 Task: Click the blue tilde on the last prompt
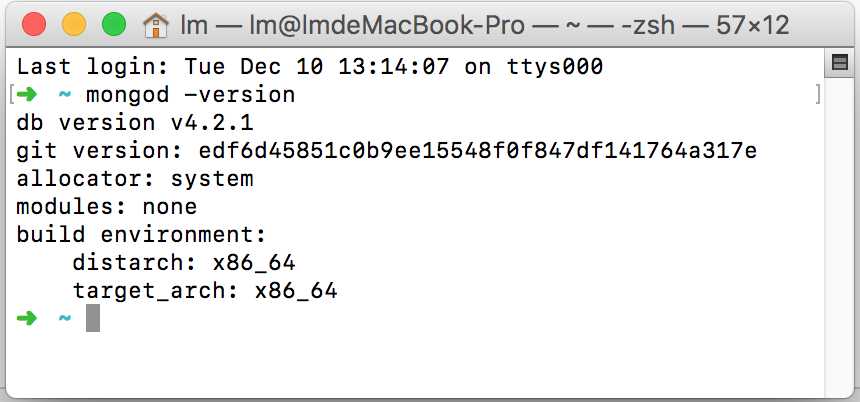65,318
